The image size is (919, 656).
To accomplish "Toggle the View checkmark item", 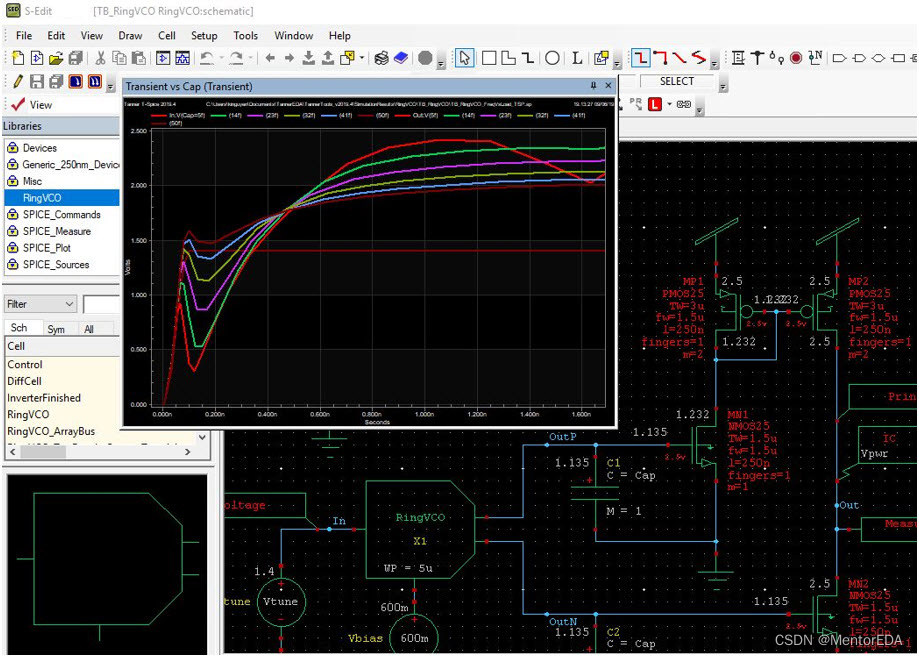I will (30, 105).
